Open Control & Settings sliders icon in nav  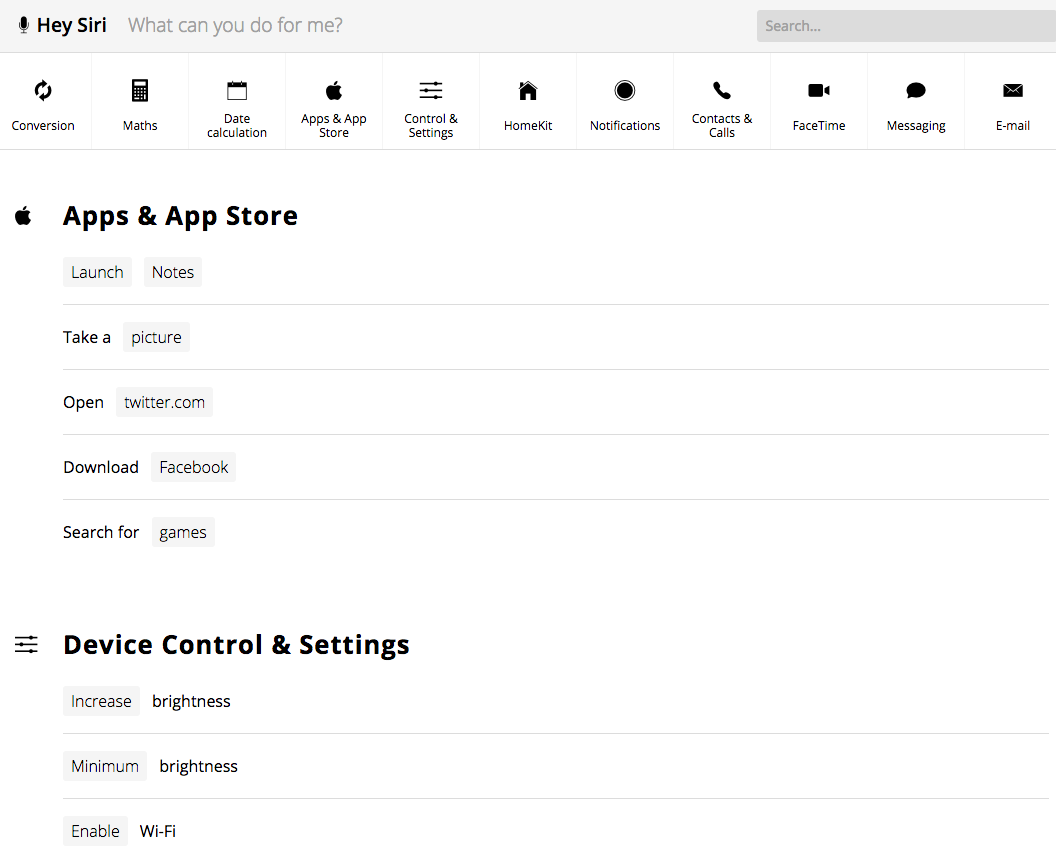(x=431, y=90)
